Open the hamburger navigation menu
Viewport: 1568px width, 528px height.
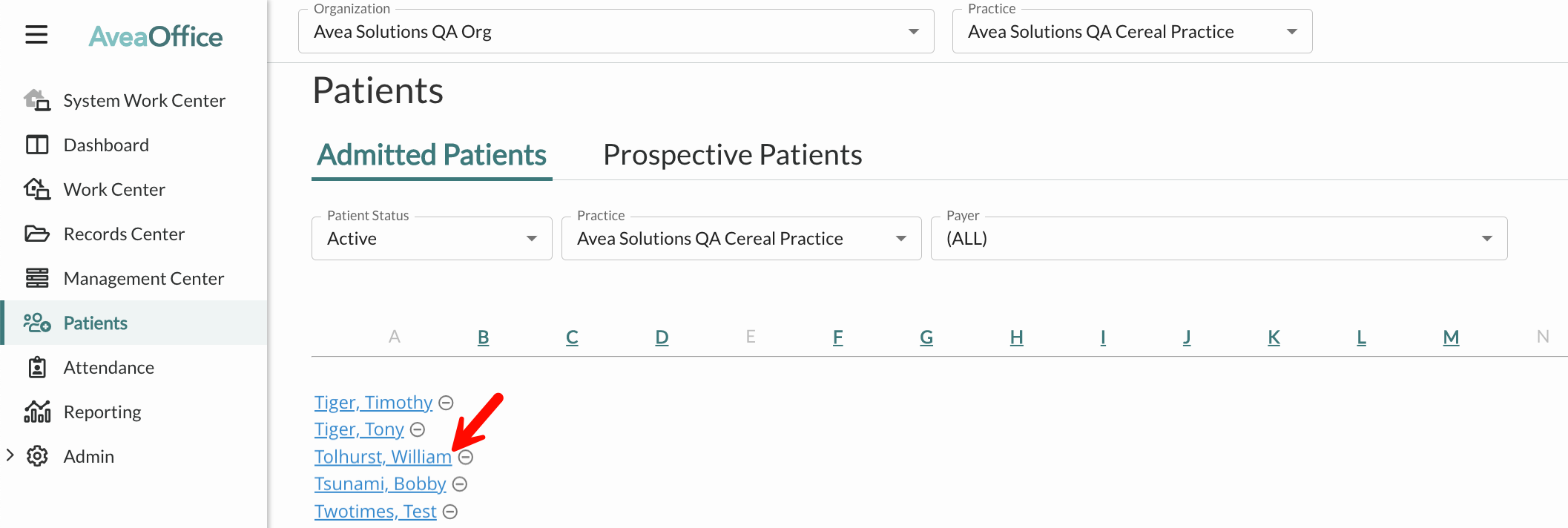click(x=36, y=35)
